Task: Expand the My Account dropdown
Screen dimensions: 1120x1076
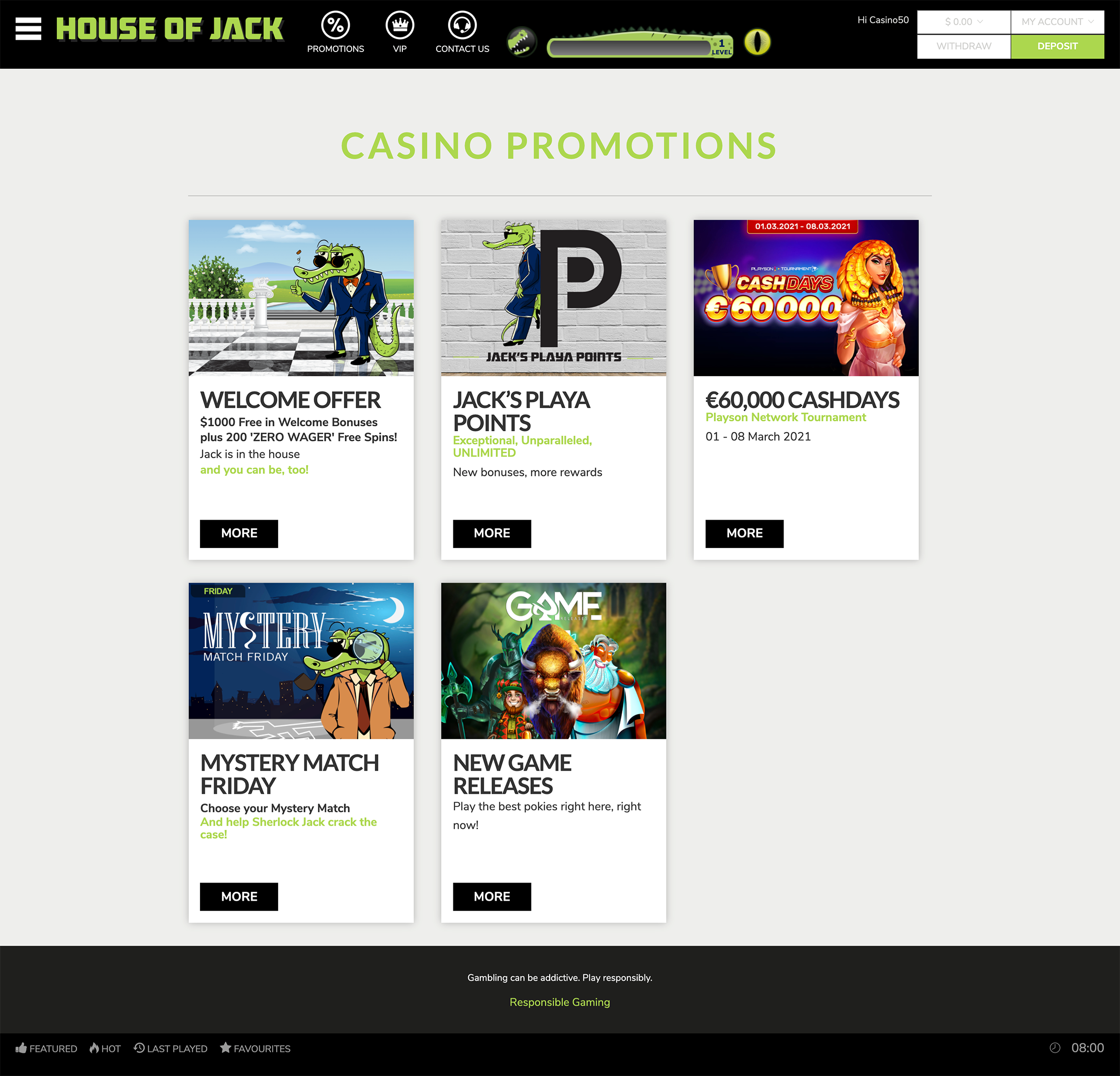Action: coord(1057,22)
